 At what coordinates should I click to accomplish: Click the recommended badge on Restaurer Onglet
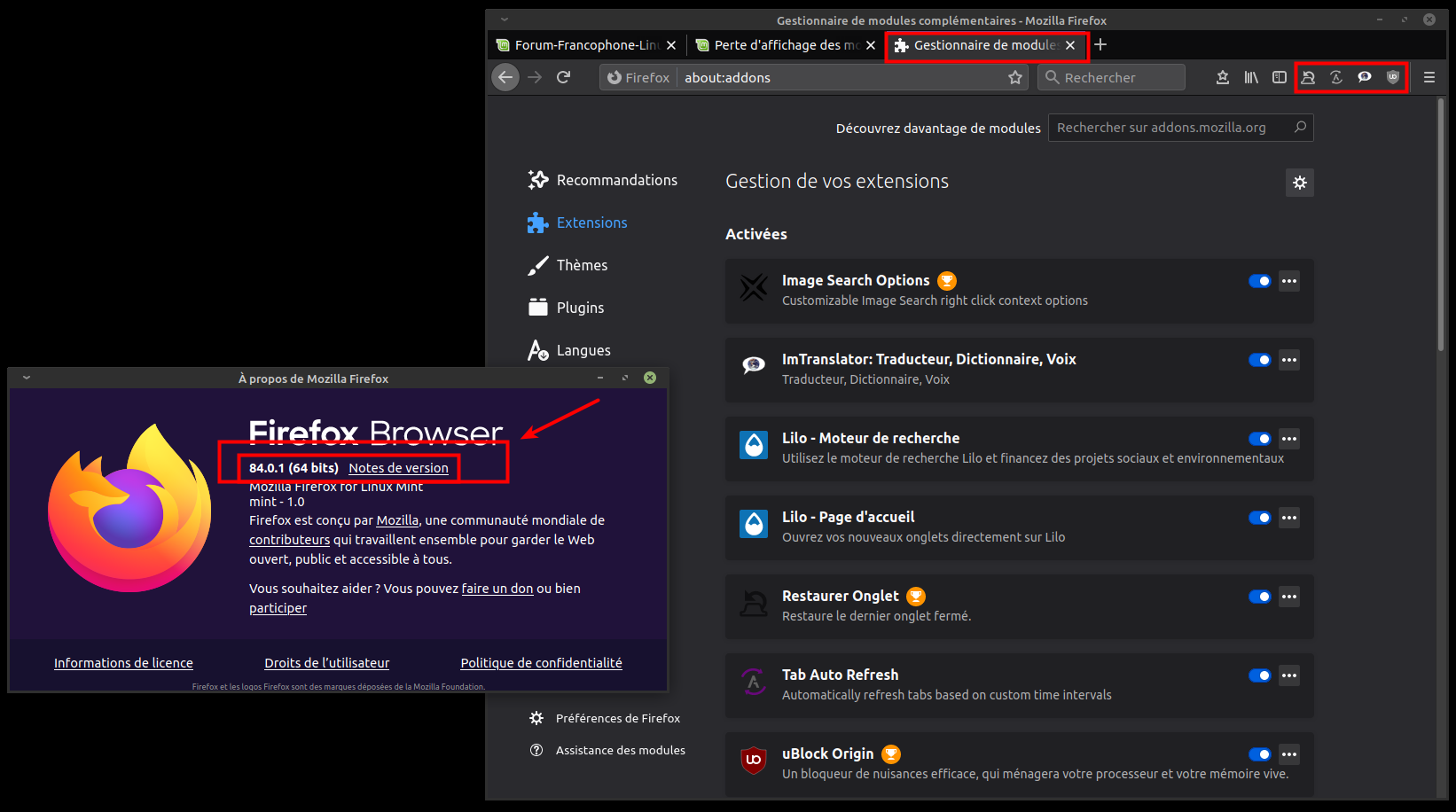click(x=916, y=597)
